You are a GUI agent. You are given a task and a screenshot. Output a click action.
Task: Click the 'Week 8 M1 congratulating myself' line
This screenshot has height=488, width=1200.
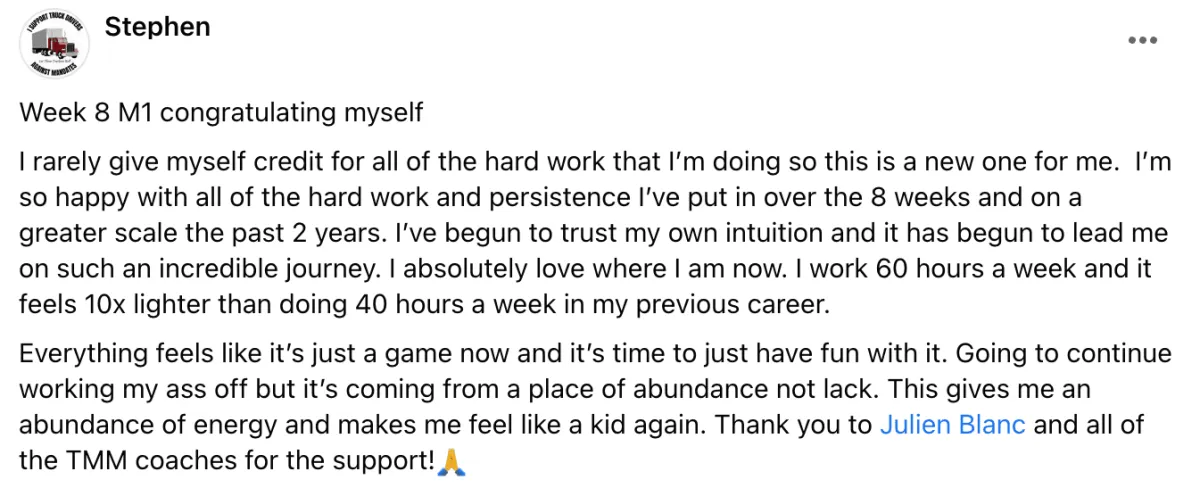tap(221, 113)
